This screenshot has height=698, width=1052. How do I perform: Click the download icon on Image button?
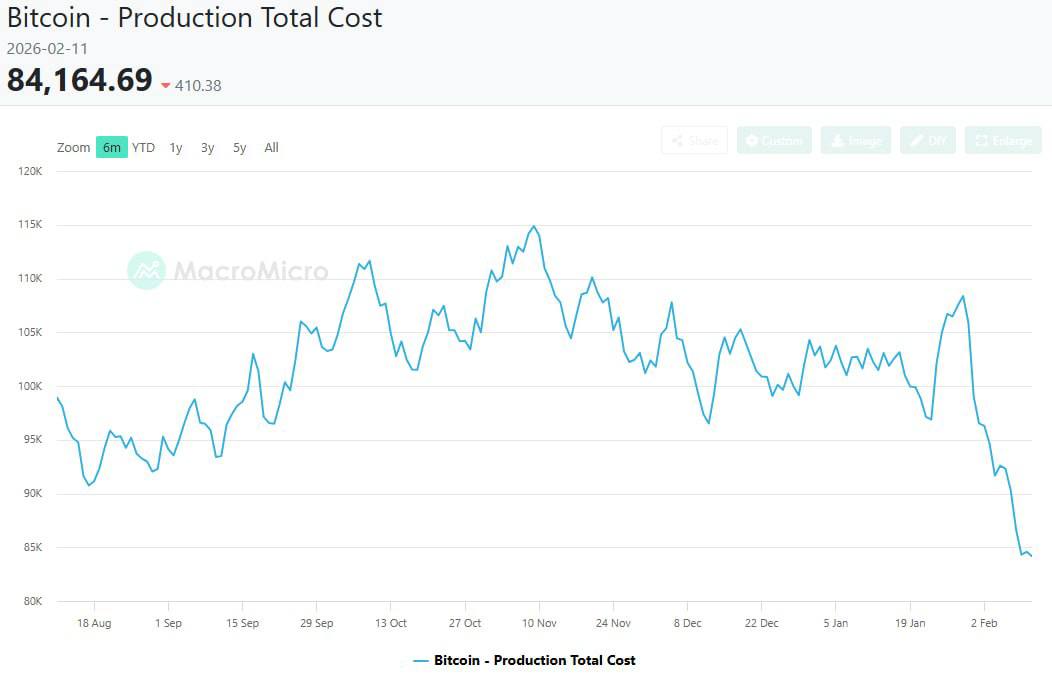point(836,141)
